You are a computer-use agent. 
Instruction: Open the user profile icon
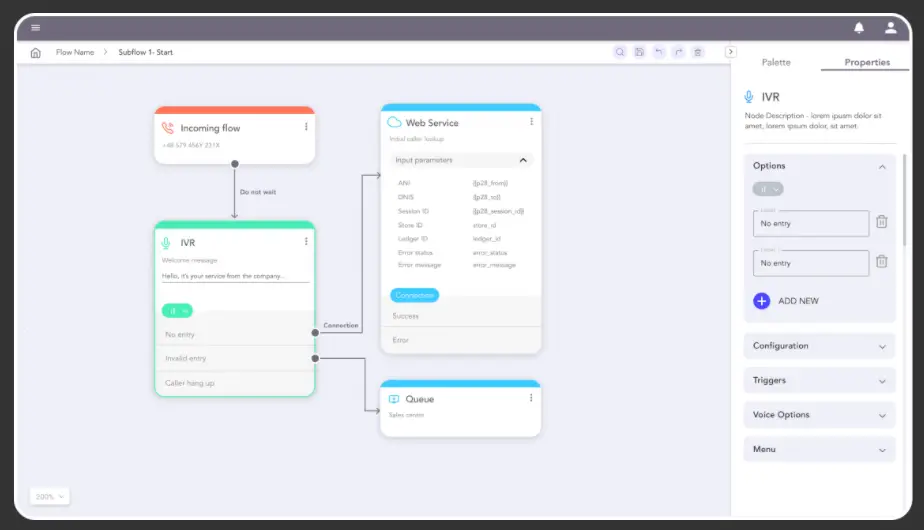coord(890,28)
